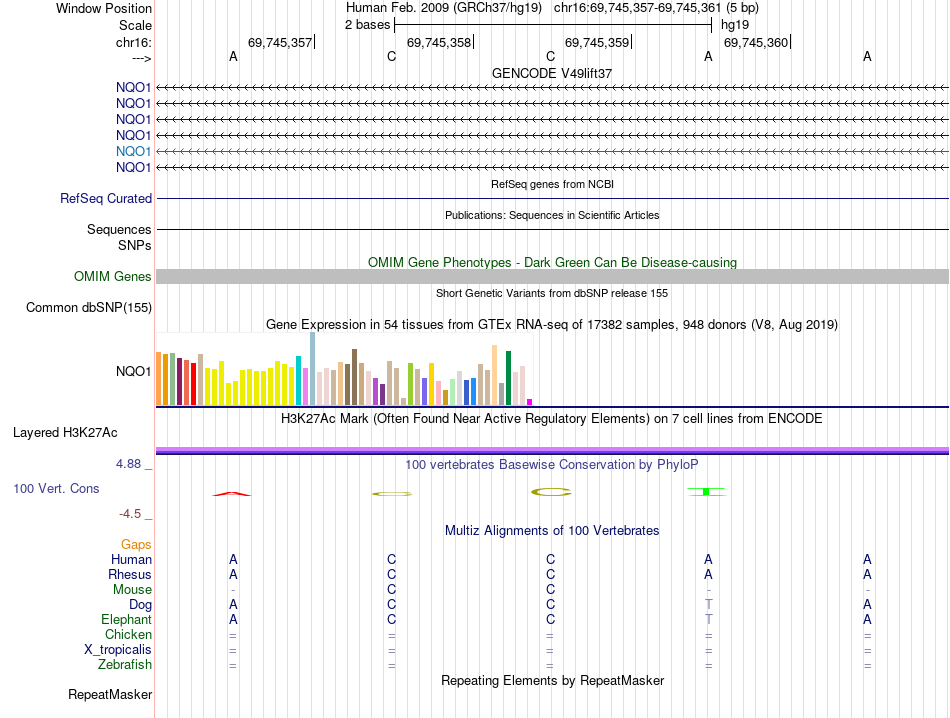This screenshot has width=950, height=718.
Task: Click the Dog species label
Action: 140,605
